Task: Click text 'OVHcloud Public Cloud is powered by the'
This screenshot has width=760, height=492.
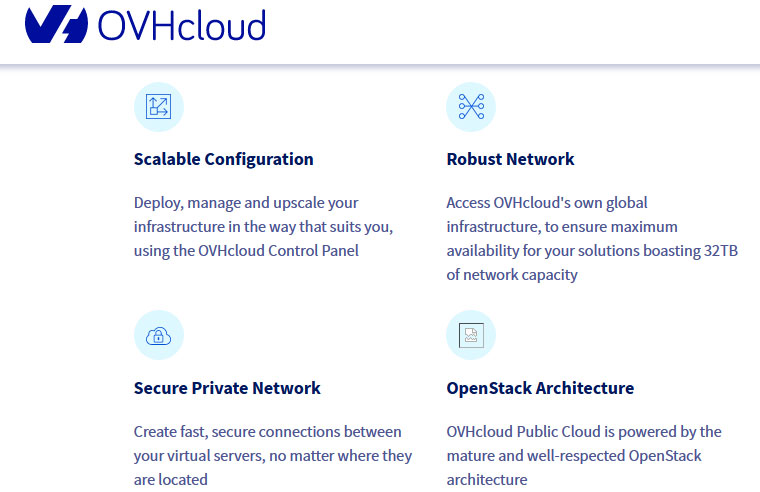Action: [584, 432]
